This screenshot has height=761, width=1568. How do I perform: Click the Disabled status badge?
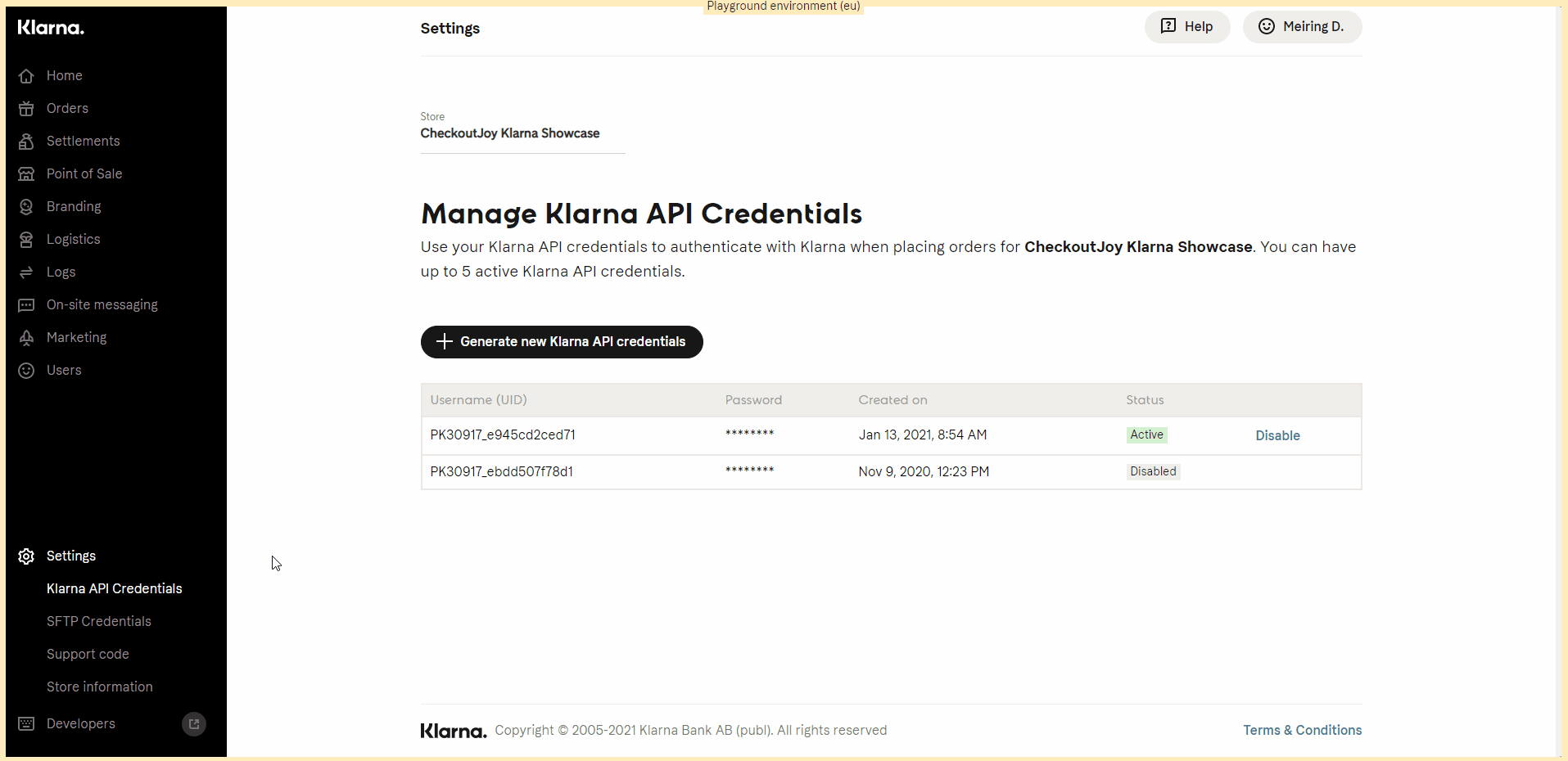[1153, 471]
